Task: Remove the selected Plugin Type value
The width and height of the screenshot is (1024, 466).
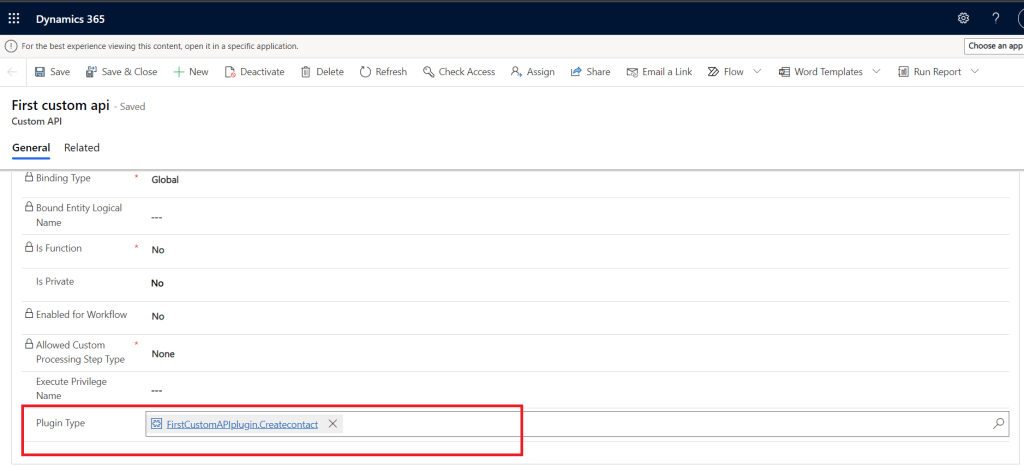Action: 333,424
